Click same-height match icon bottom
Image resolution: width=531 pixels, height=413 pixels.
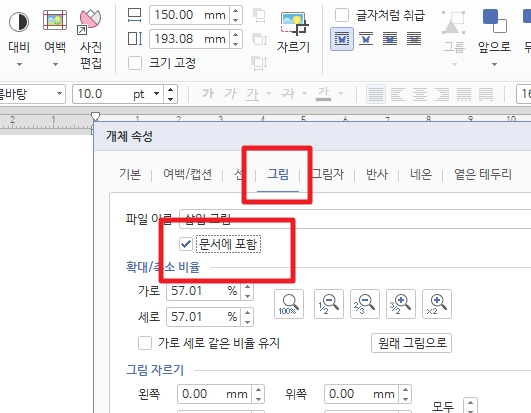pyautogui.click(x=259, y=63)
